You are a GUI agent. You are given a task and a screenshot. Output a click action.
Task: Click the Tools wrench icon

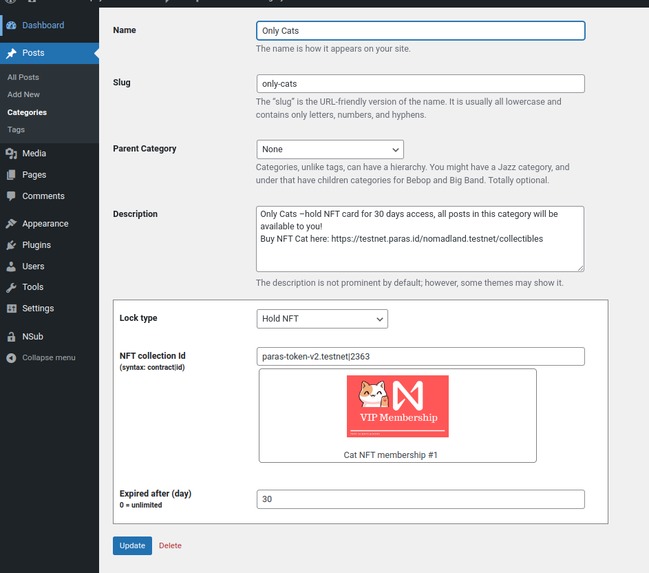click(x=11, y=287)
